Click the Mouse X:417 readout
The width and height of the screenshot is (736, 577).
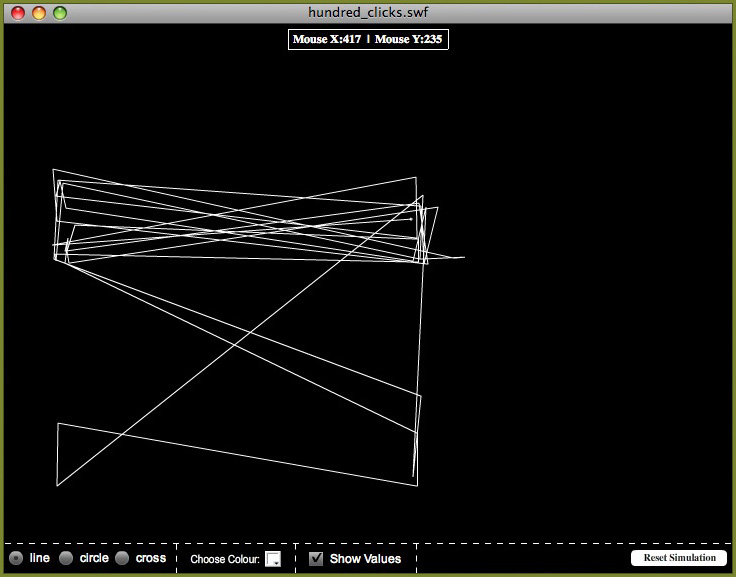pos(327,39)
